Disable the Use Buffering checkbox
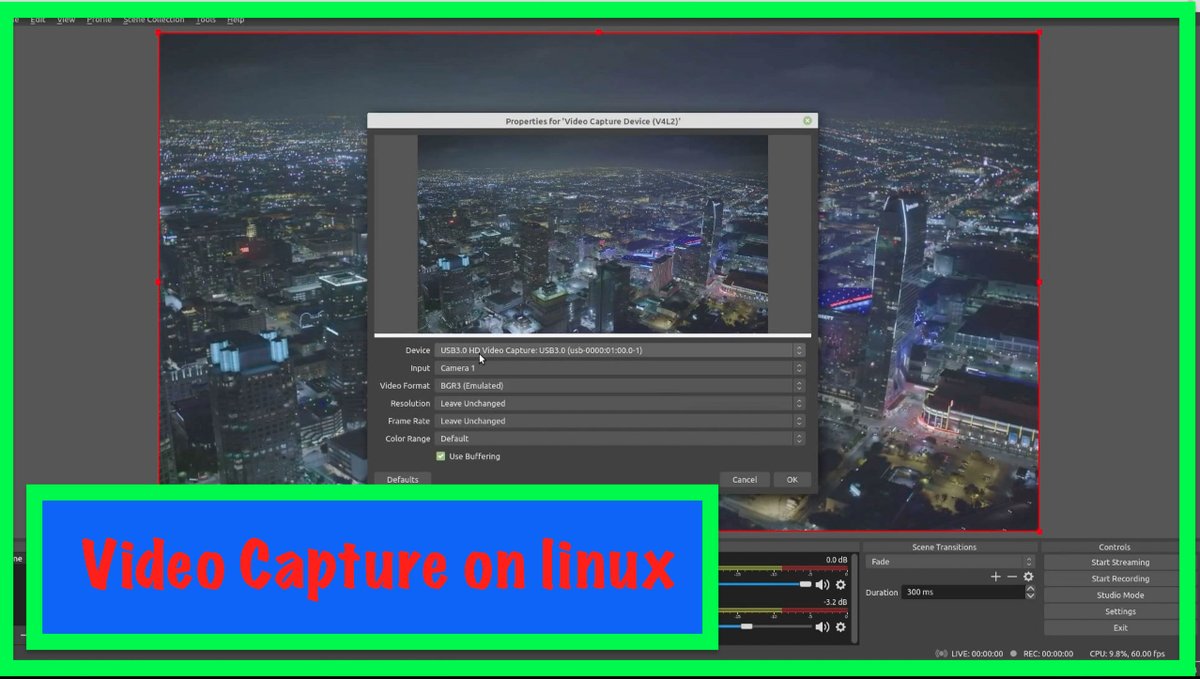Viewport: 1200px width, 679px height. pyautogui.click(x=440, y=456)
